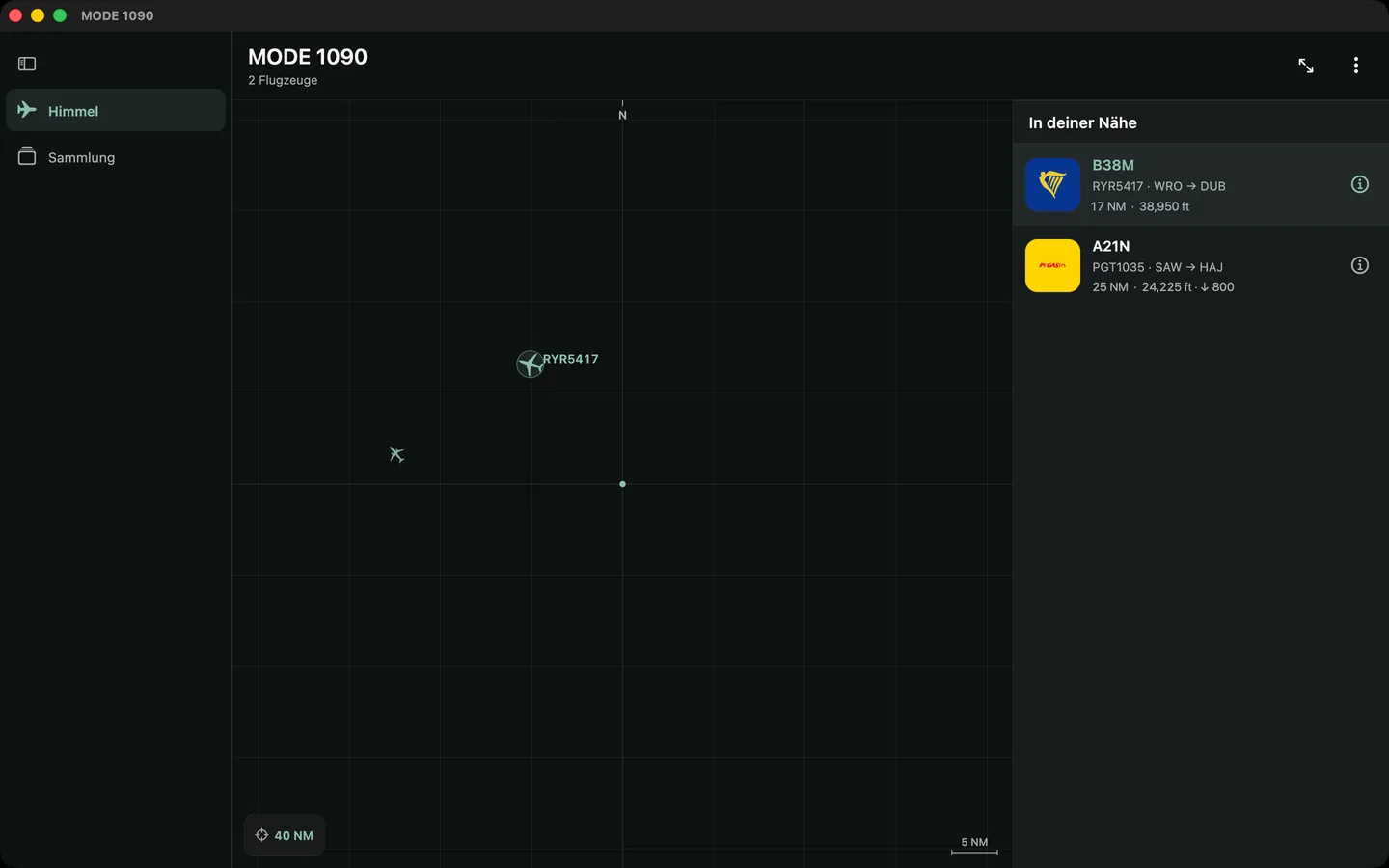1389x868 pixels.
Task: Click the PGT1035 · SAW → HAJ route text
Action: coord(1157,267)
